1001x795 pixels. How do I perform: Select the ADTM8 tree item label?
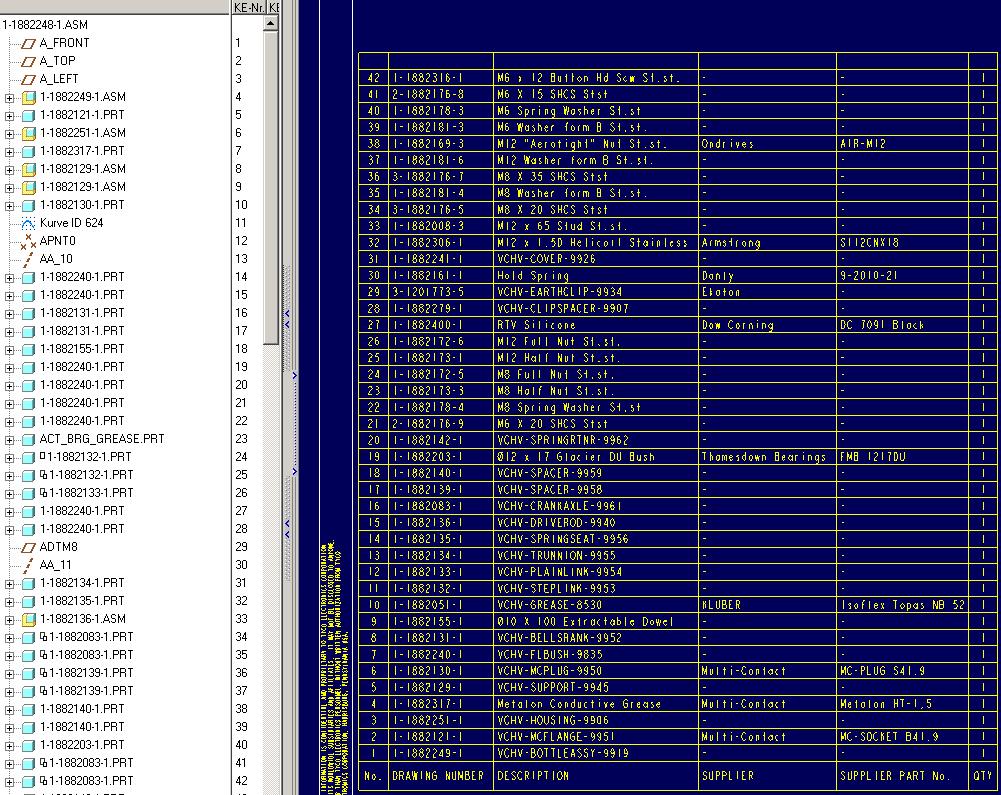click(59, 547)
